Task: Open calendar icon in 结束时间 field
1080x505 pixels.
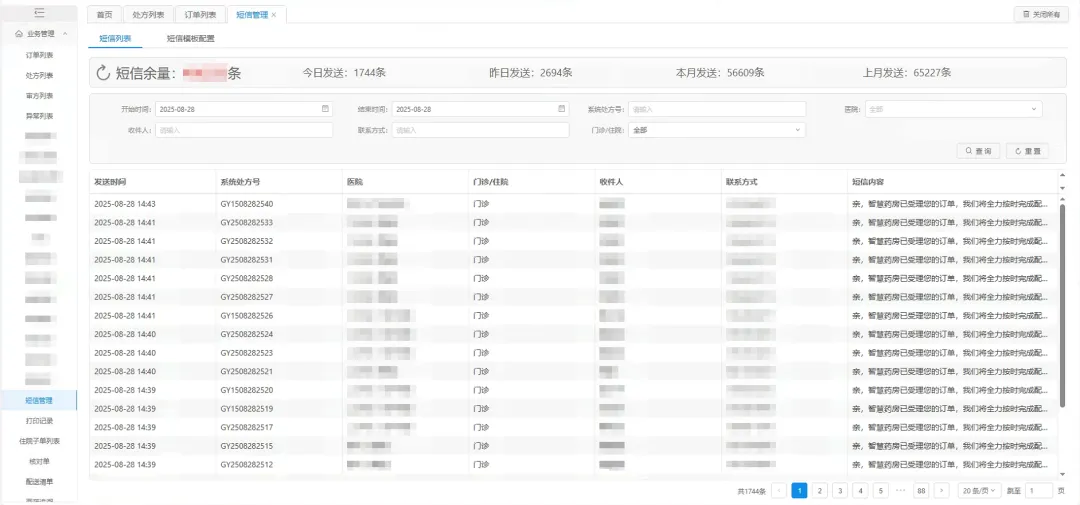Action: [562, 108]
